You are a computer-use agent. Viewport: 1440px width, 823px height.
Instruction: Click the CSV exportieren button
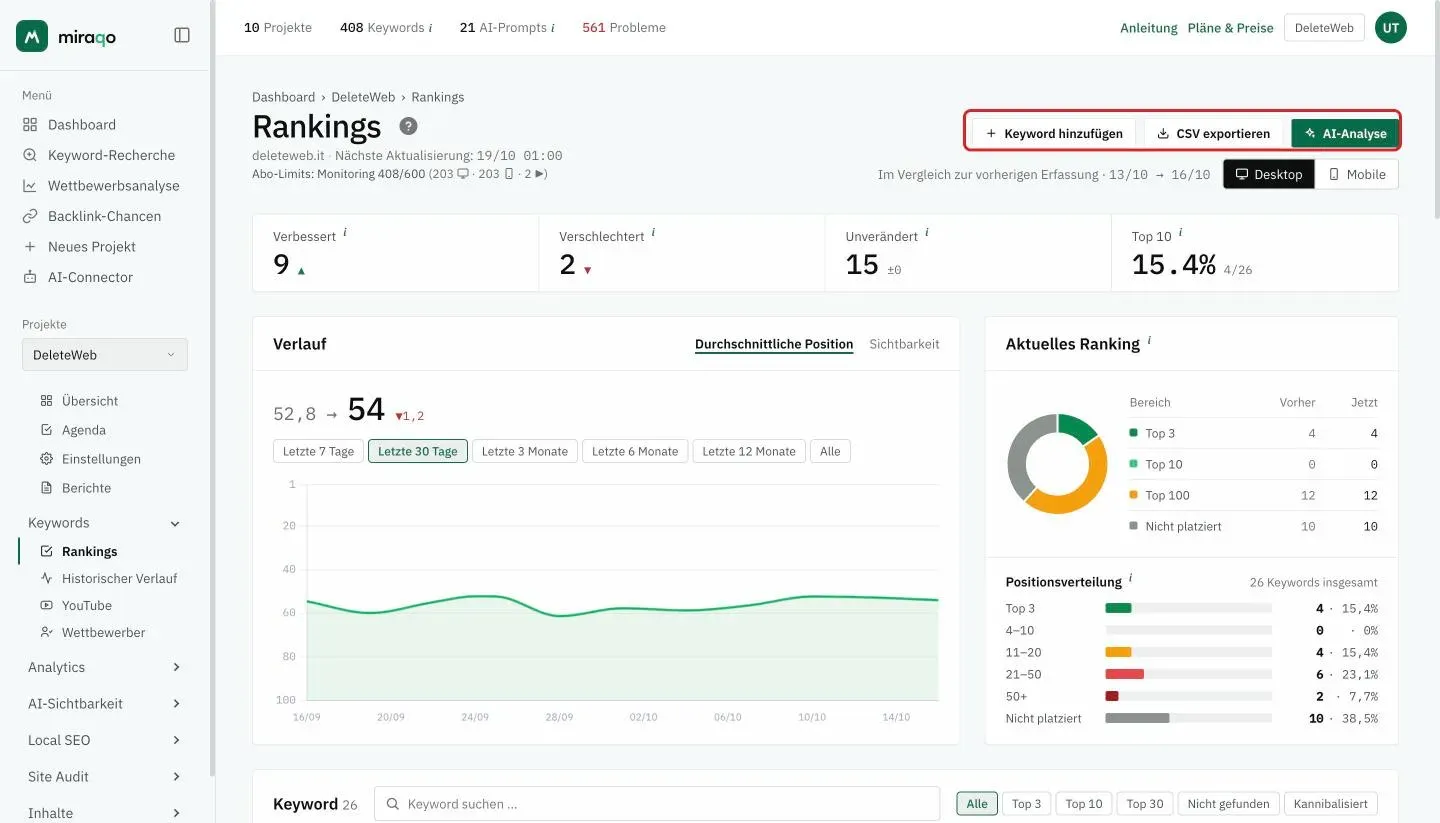[x=1213, y=134]
